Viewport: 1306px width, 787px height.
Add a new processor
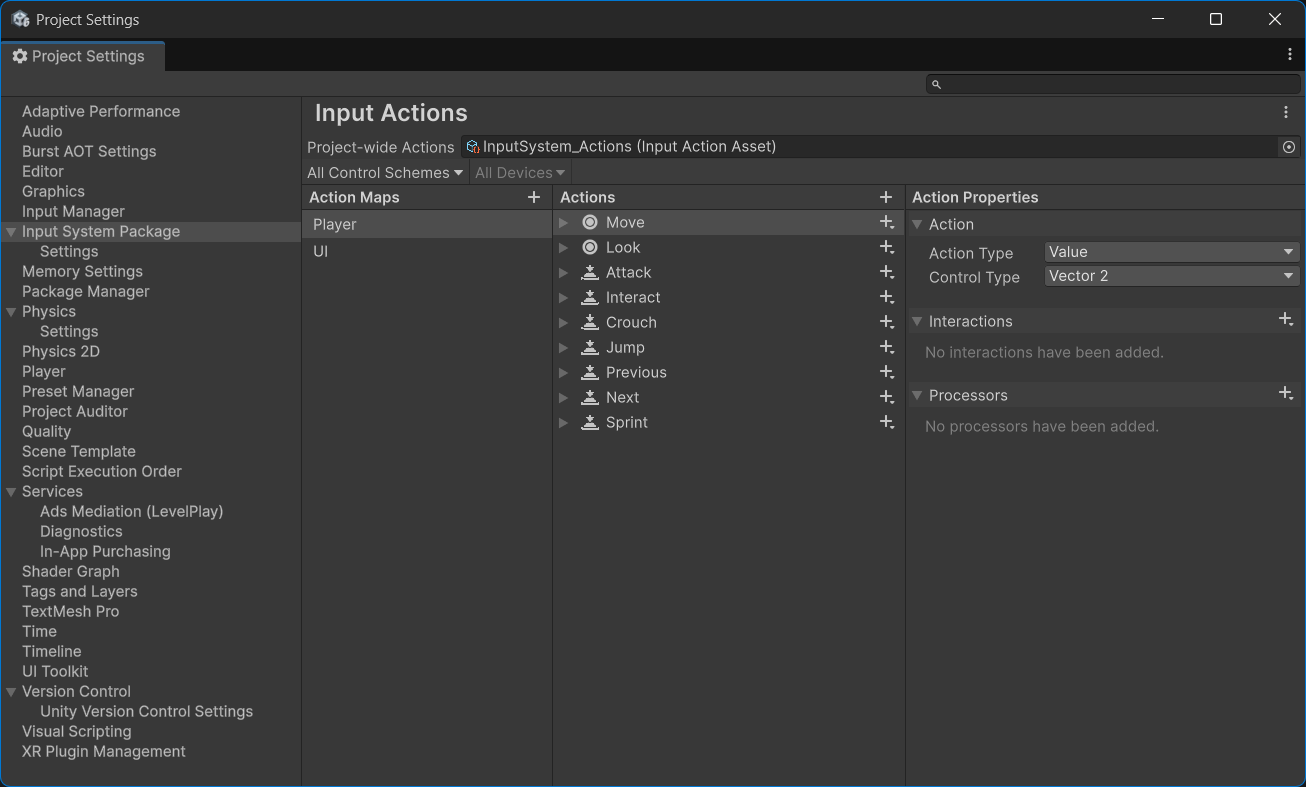pyautogui.click(x=1286, y=394)
